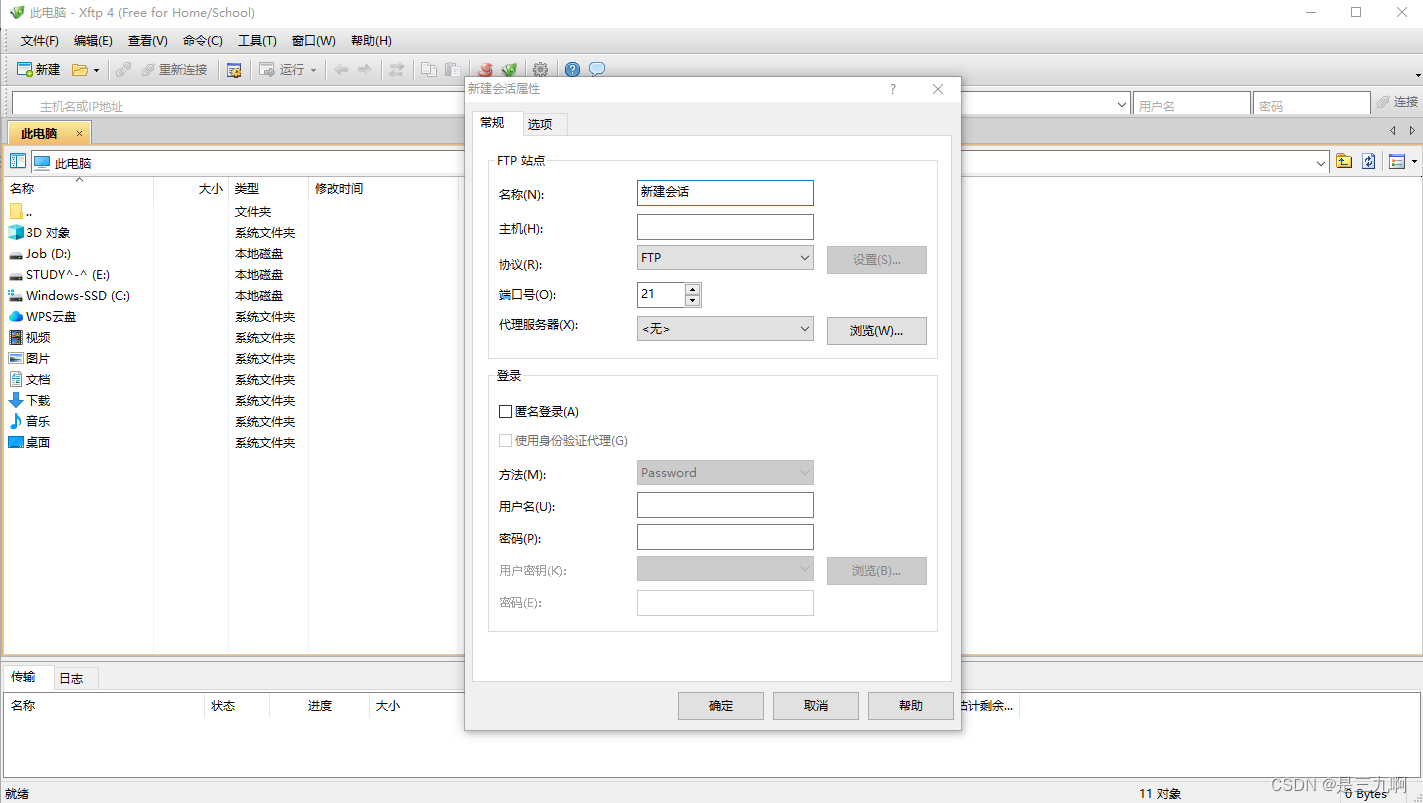Enable the 匿名登录 anonymous login checkbox

tap(505, 411)
